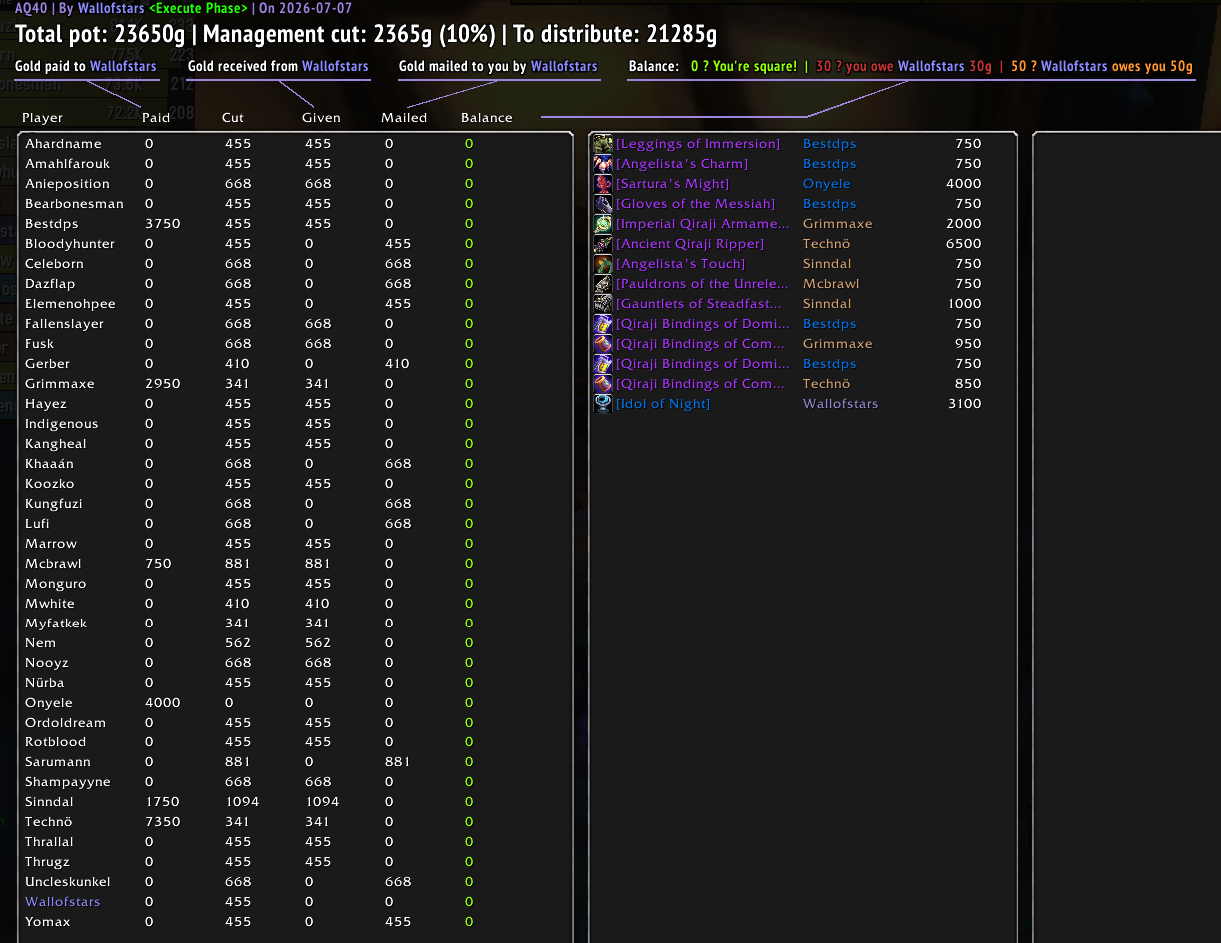Screen dimensions: 1221x943
Task: Click the 4000 price for Sartura's Might
Action: (964, 184)
